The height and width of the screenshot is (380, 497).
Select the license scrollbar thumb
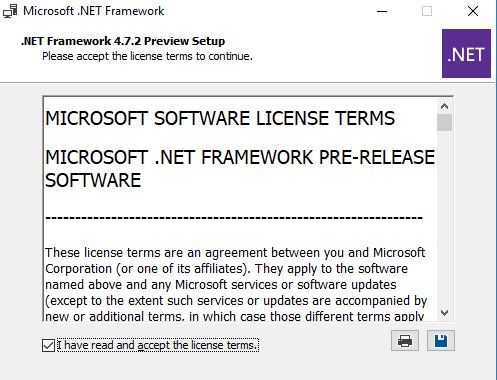(x=444, y=122)
